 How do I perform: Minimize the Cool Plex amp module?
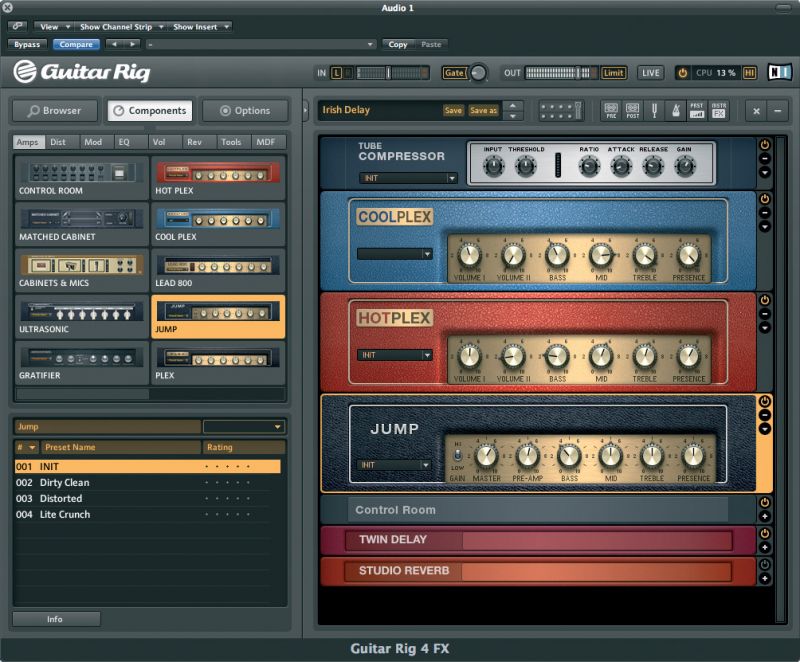coord(764,213)
